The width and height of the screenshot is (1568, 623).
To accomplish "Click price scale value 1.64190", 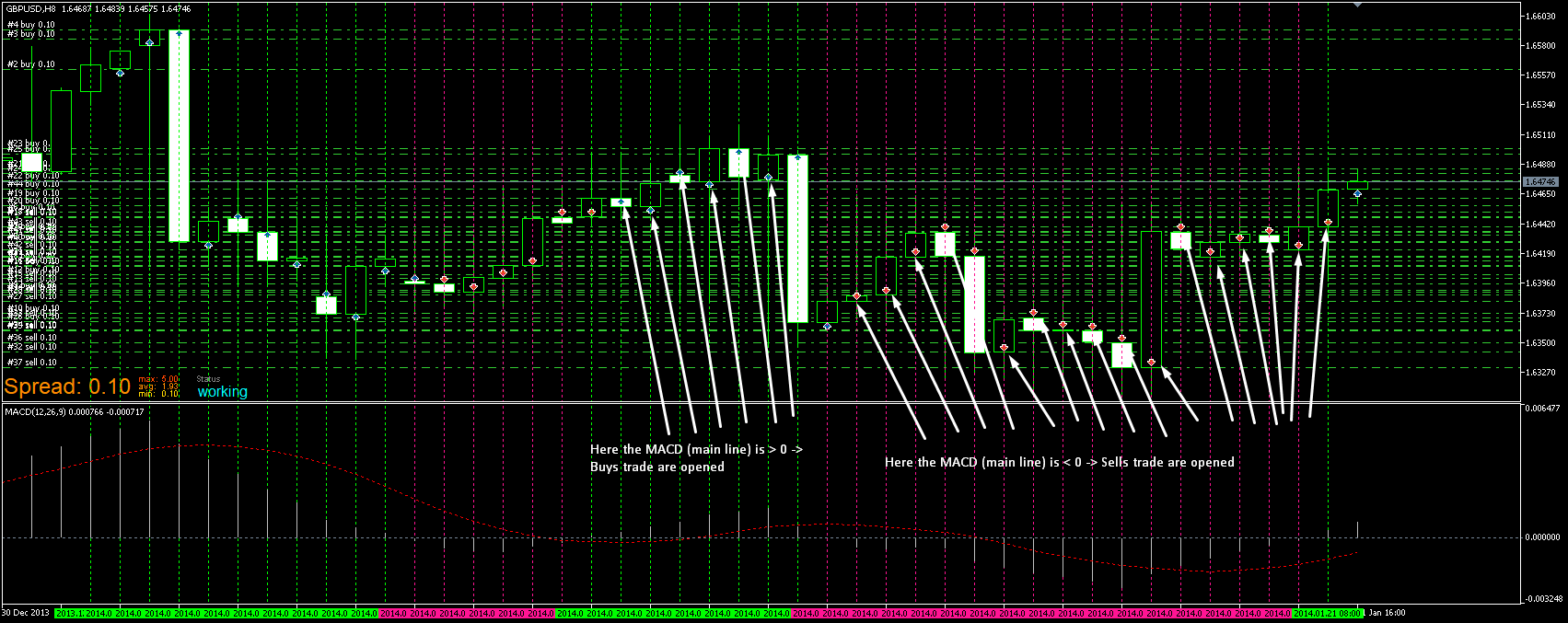I will pyautogui.click(x=1540, y=253).
